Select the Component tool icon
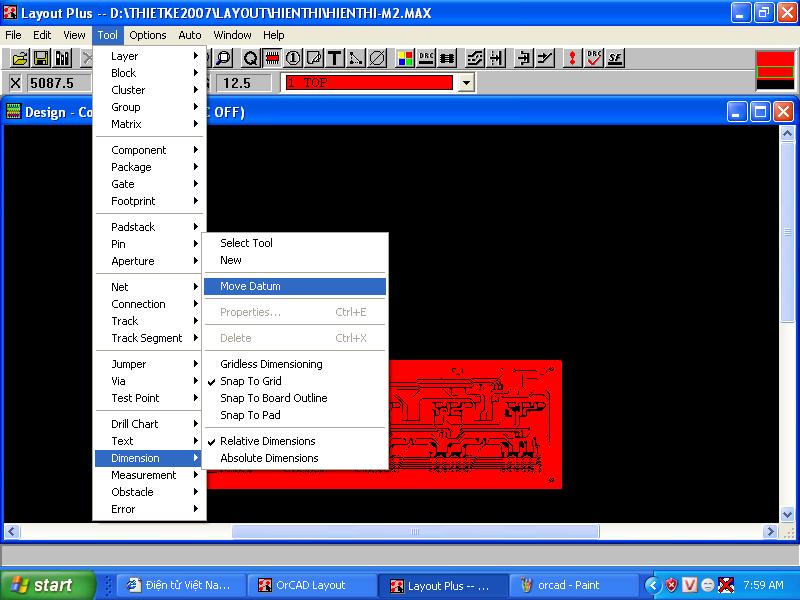 click(x=271, y=58)
